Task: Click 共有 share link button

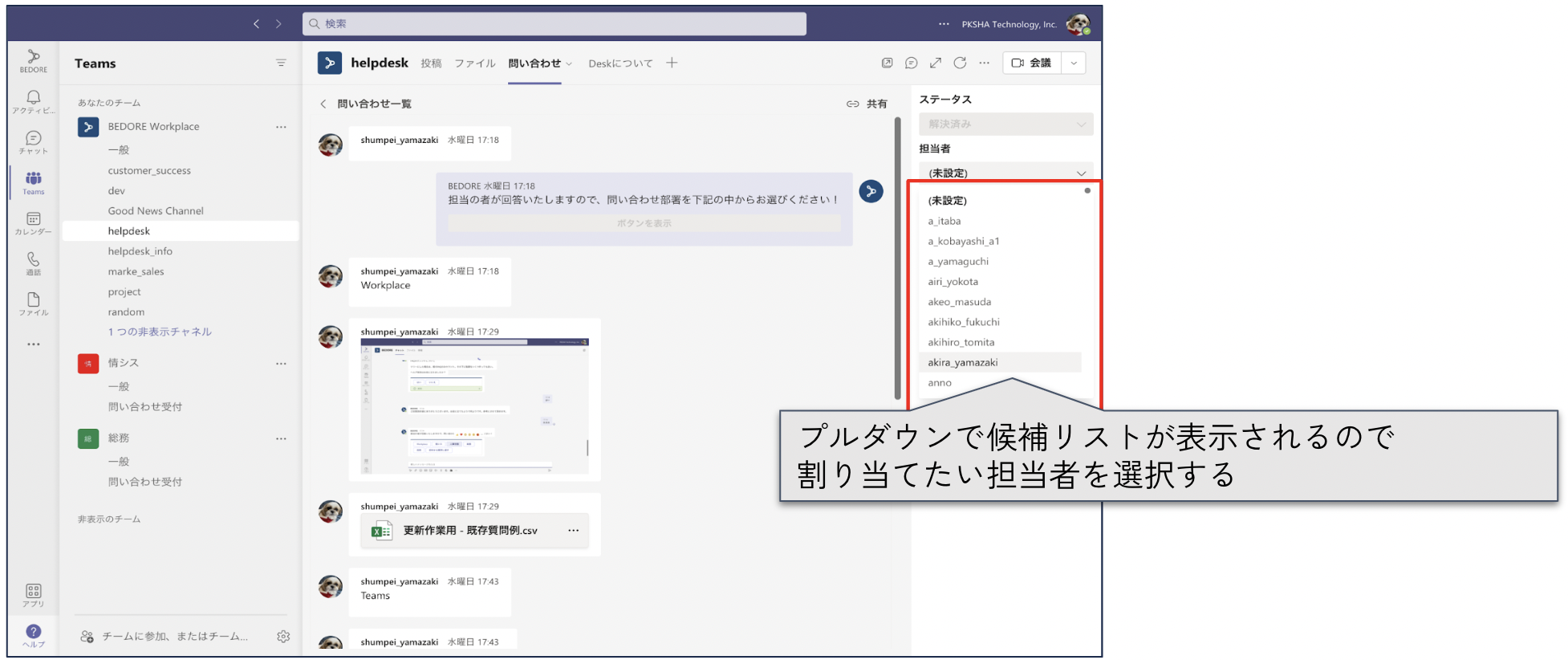Action: pyautogui.click(x=867, y=104)
